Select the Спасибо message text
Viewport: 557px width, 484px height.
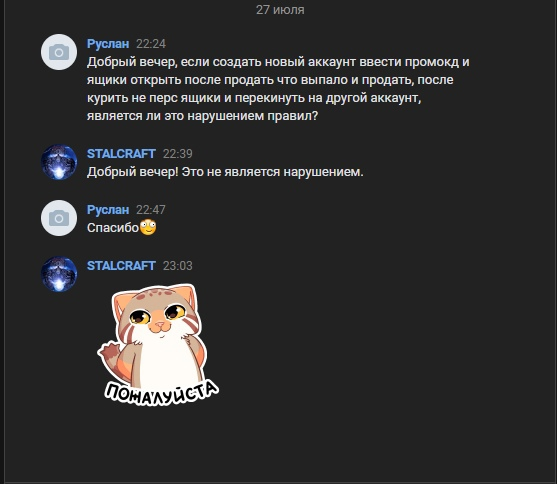point(113,228)
